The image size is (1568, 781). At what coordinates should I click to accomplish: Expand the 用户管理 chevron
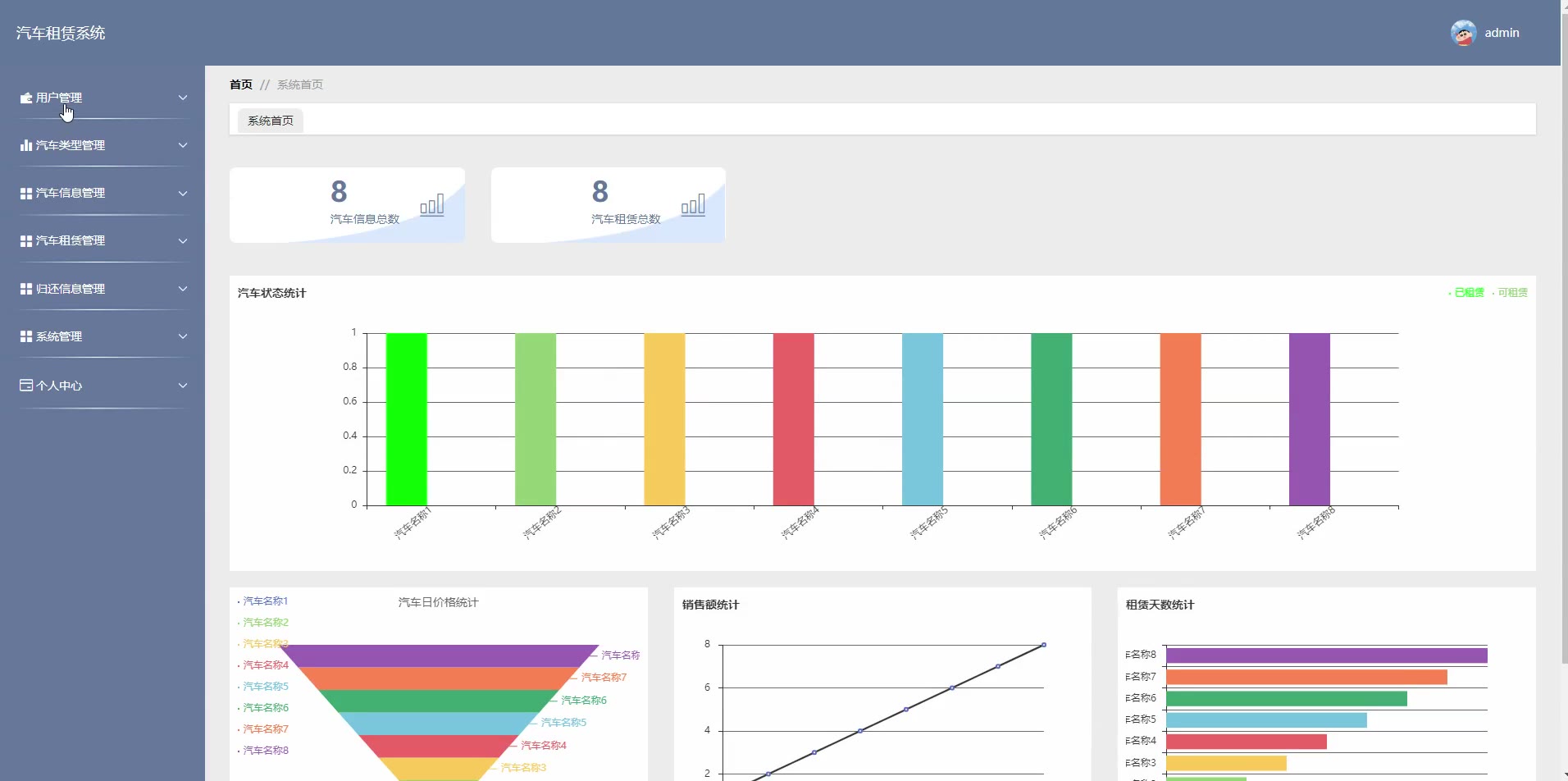click(183, 98)
